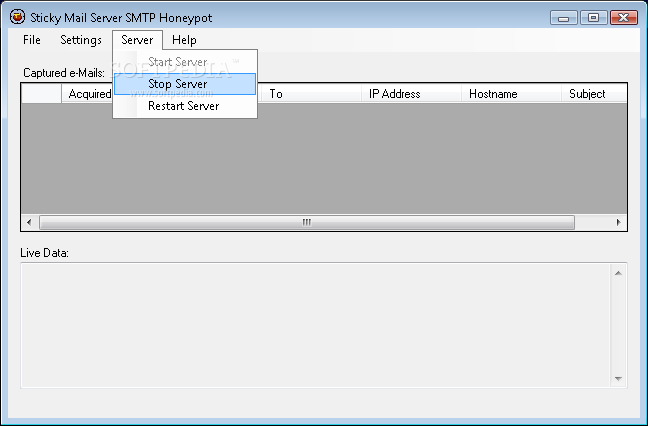Close the Sticky Mail Server window
This screenshot has width=648, height=426.
[624, 18]
